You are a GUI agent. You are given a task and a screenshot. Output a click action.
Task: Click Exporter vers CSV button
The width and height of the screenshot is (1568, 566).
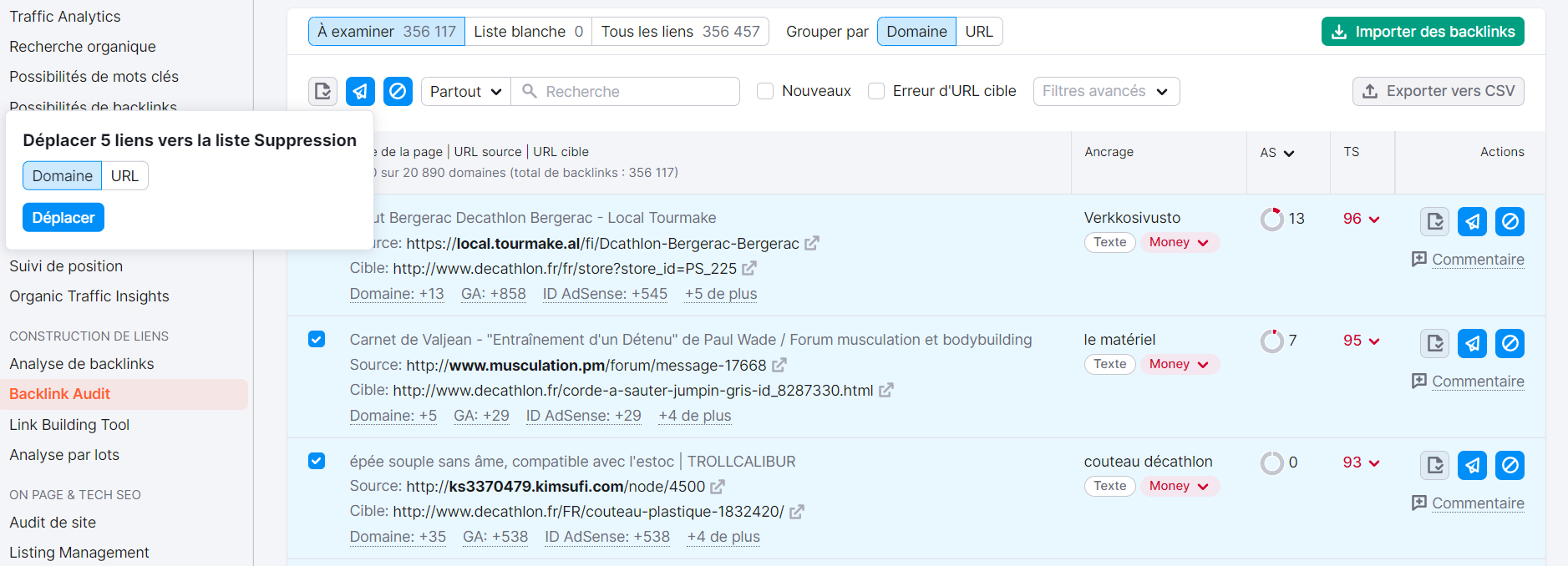click(1439, 91)
